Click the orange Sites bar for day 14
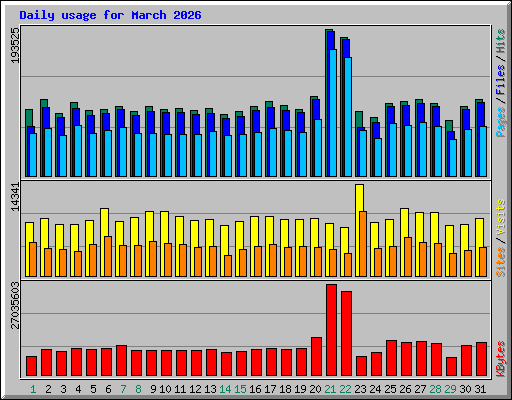Screen dimensions: 512x400 pyautogui.click(x=228, y=266)
